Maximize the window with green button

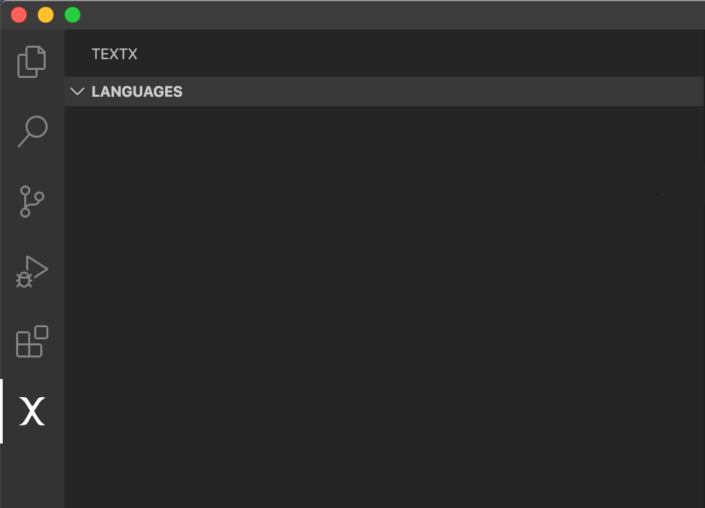pos(72,15)
